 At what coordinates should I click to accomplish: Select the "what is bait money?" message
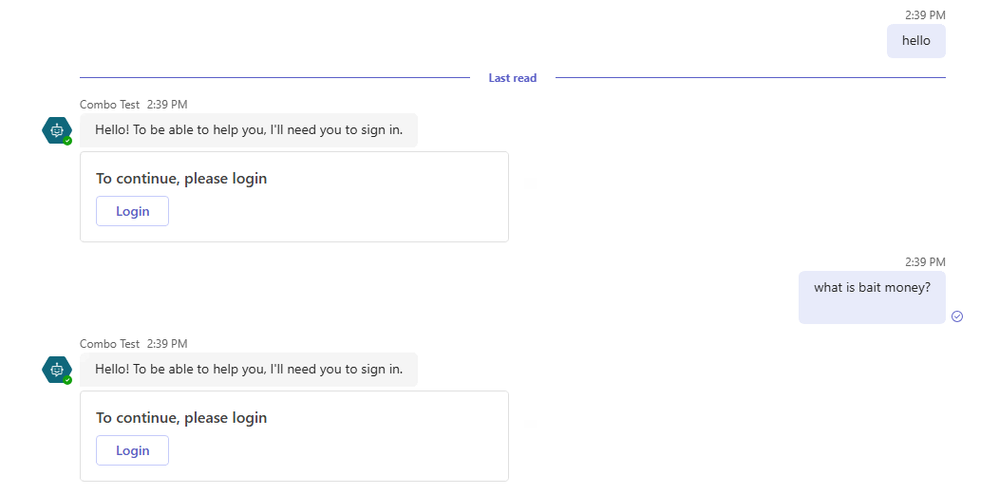click(x=872, y=288)
